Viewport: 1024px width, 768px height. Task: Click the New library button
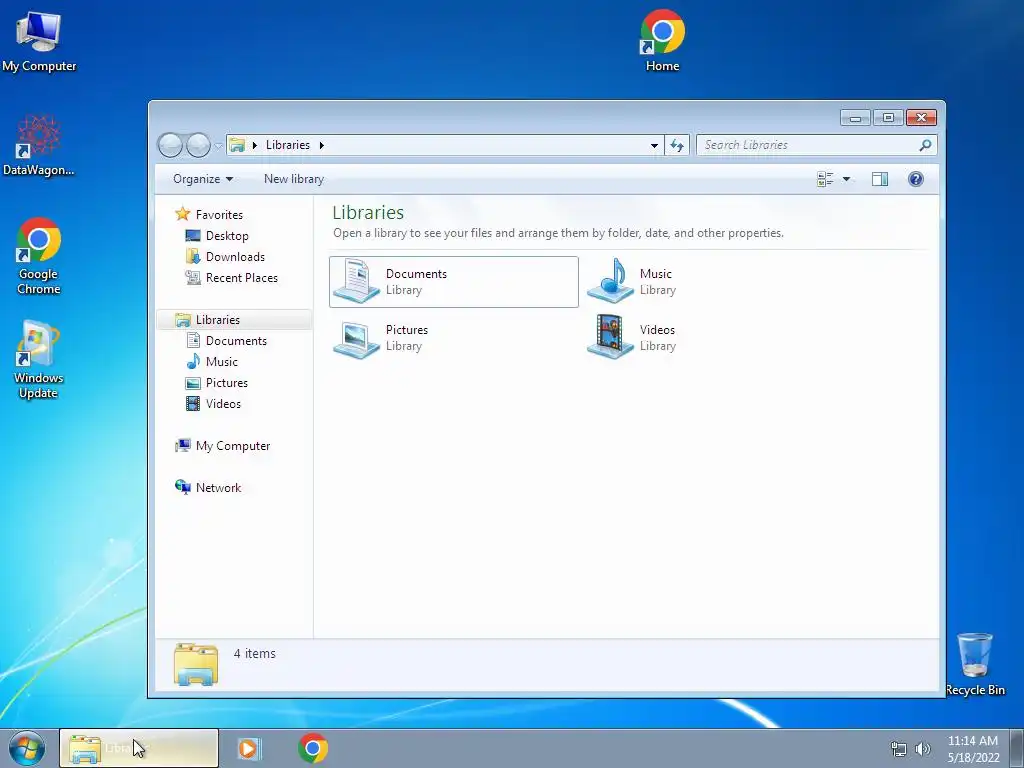pyautogui.click(x=294, y=179)
